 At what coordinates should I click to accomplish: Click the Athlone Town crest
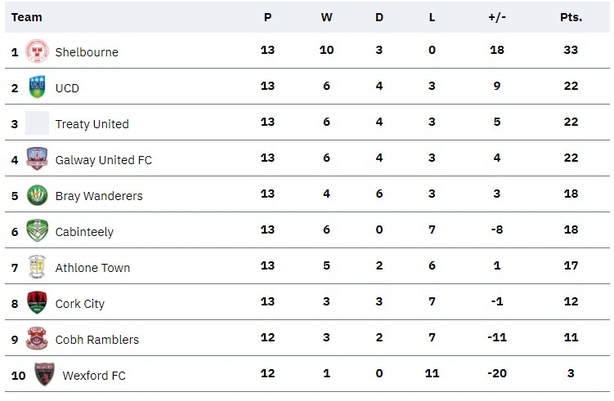(37, 267)
